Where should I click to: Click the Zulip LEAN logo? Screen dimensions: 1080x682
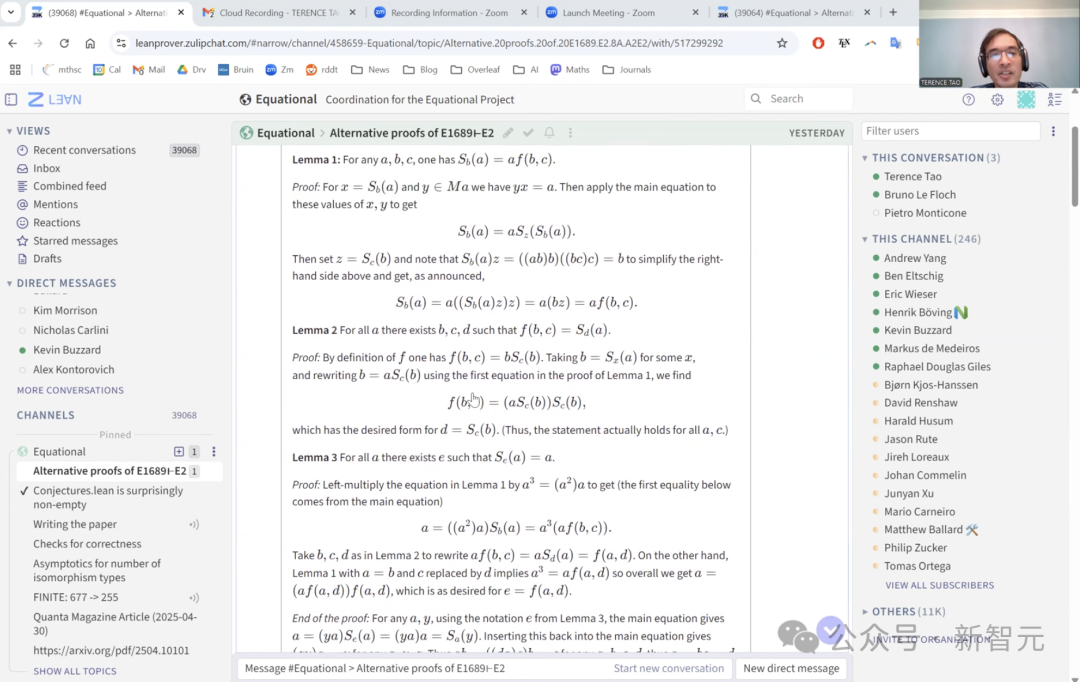pos(55,99)
